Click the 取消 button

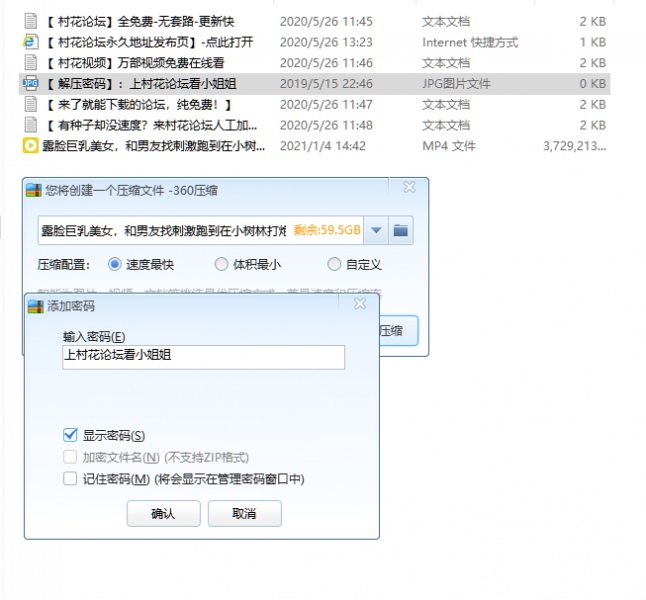pyautogui.click(x=245, y=513)
